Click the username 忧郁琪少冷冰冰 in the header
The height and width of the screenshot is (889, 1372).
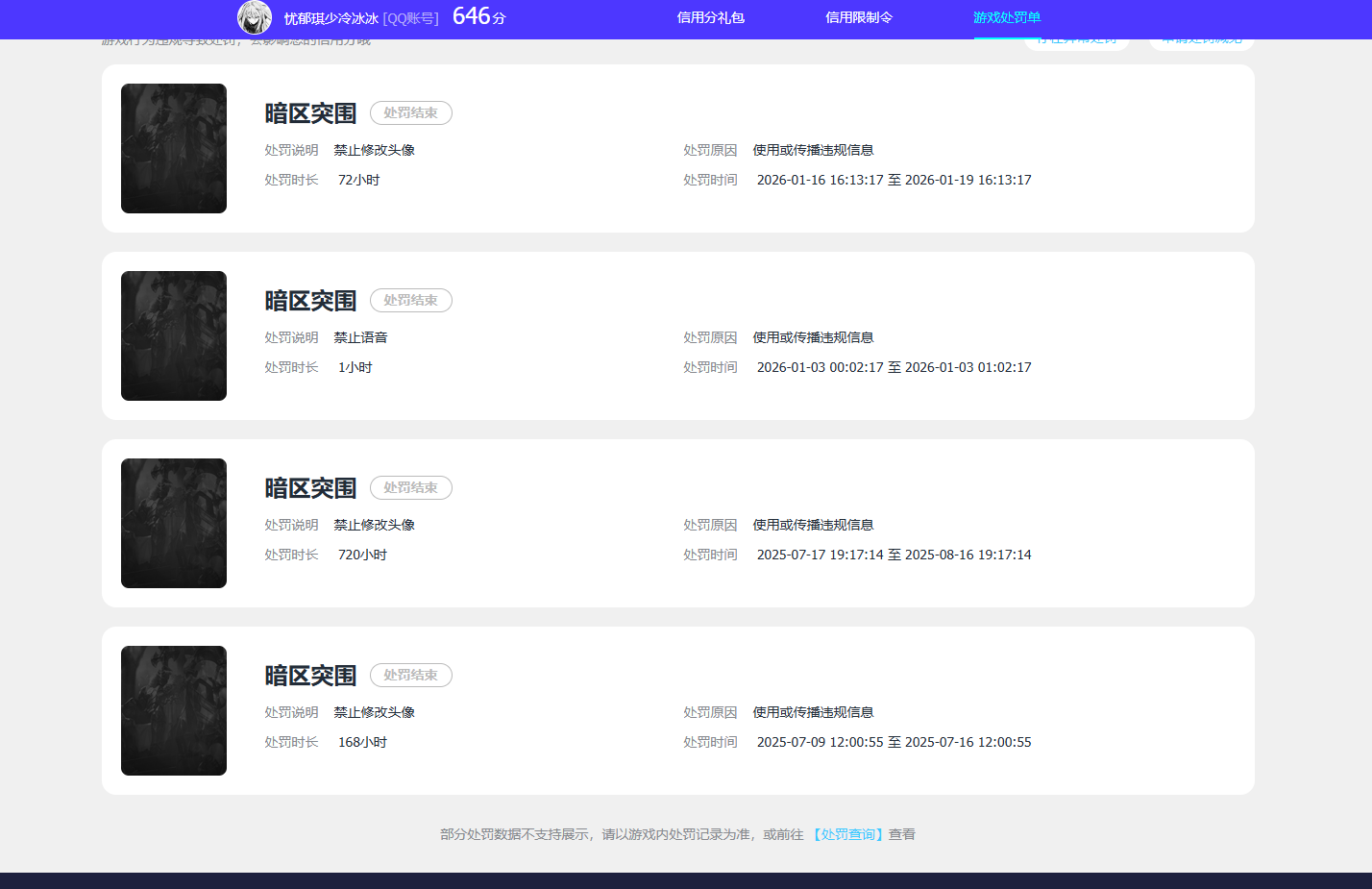click(331, 18)
